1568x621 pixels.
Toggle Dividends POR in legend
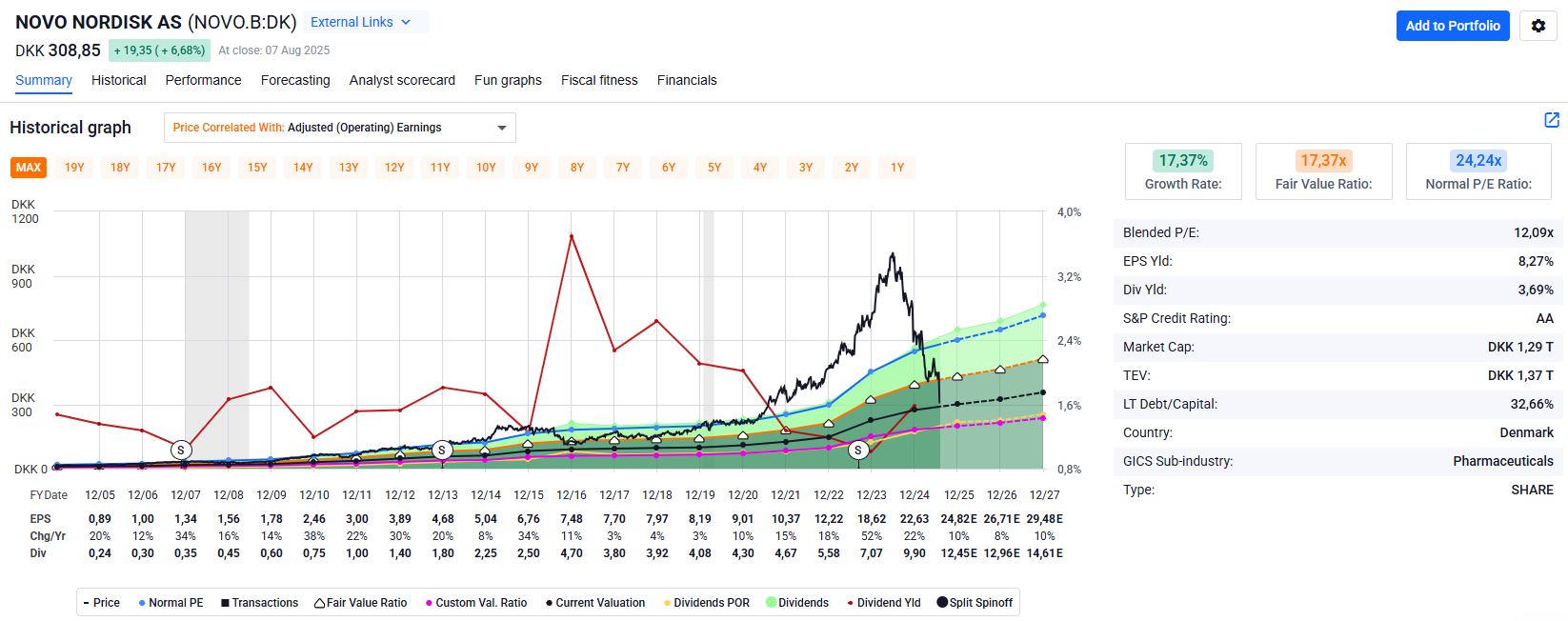coord(707,603)
